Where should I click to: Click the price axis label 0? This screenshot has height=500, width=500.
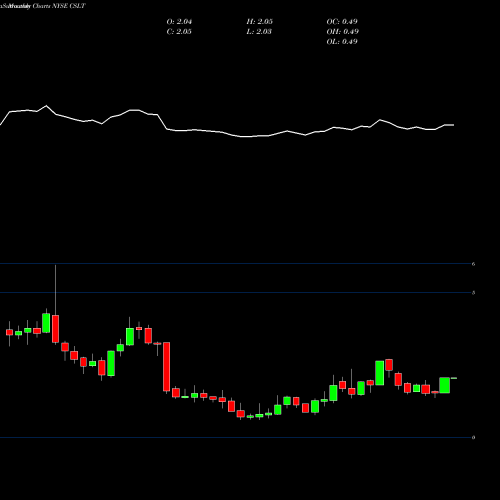coord(473,437)
